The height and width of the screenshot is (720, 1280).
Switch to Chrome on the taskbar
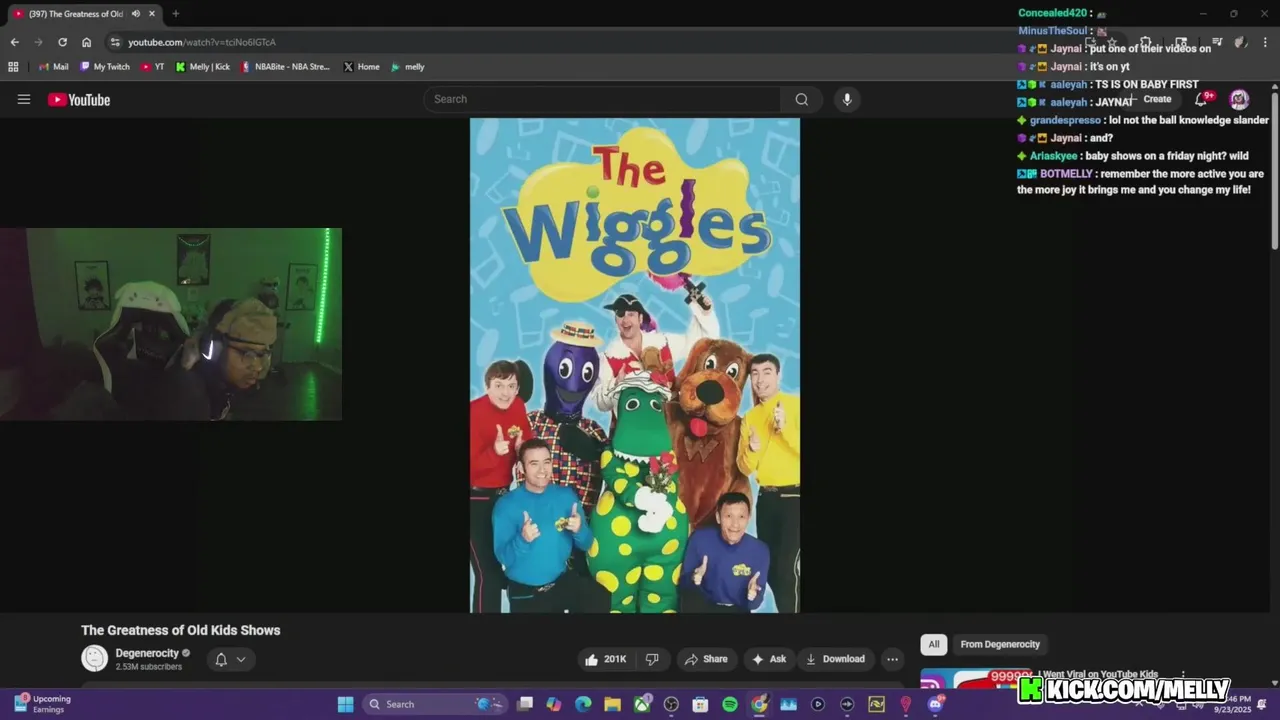[759, 704]
